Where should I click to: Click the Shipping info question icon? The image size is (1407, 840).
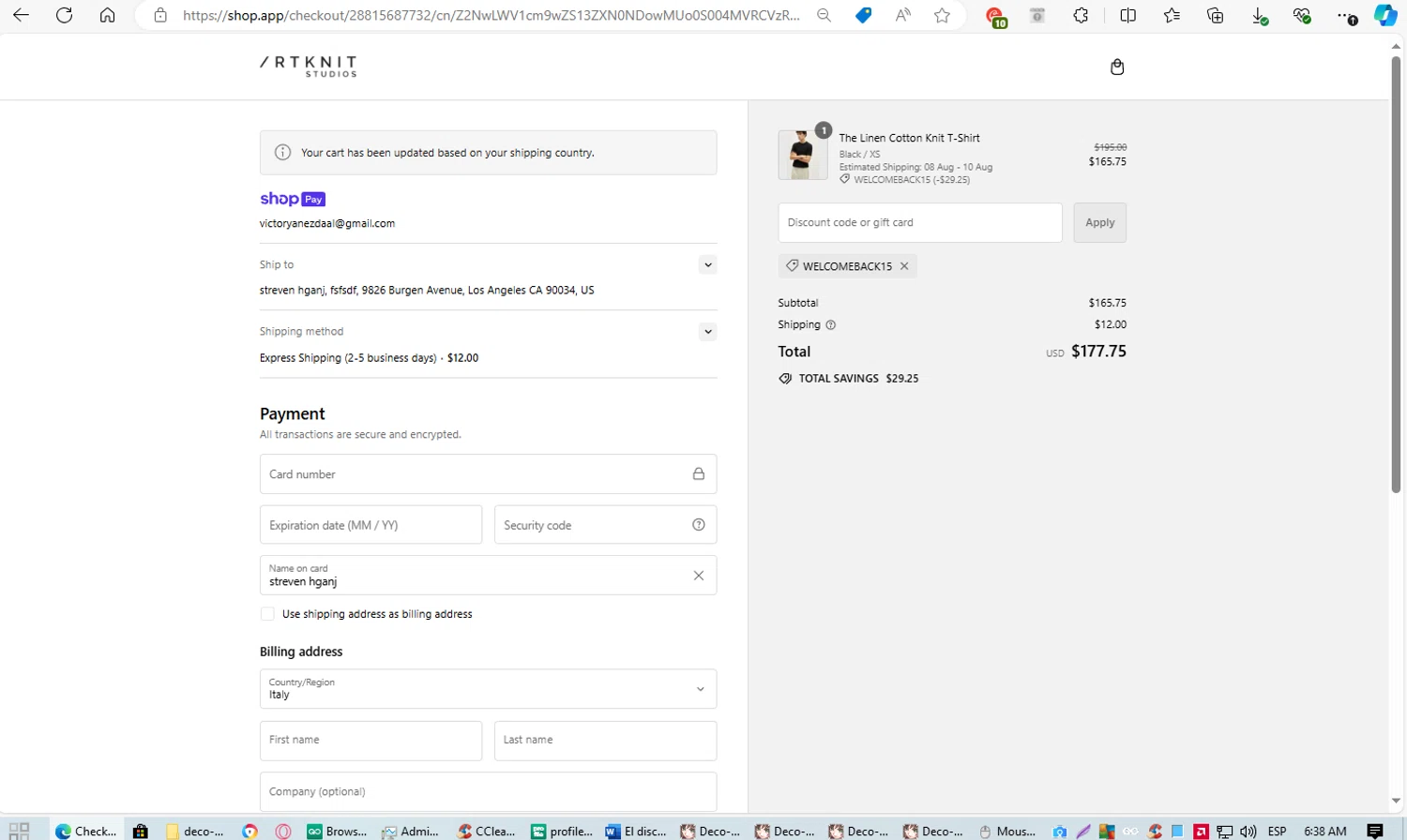pyautogui.click(x=830, y=324)
